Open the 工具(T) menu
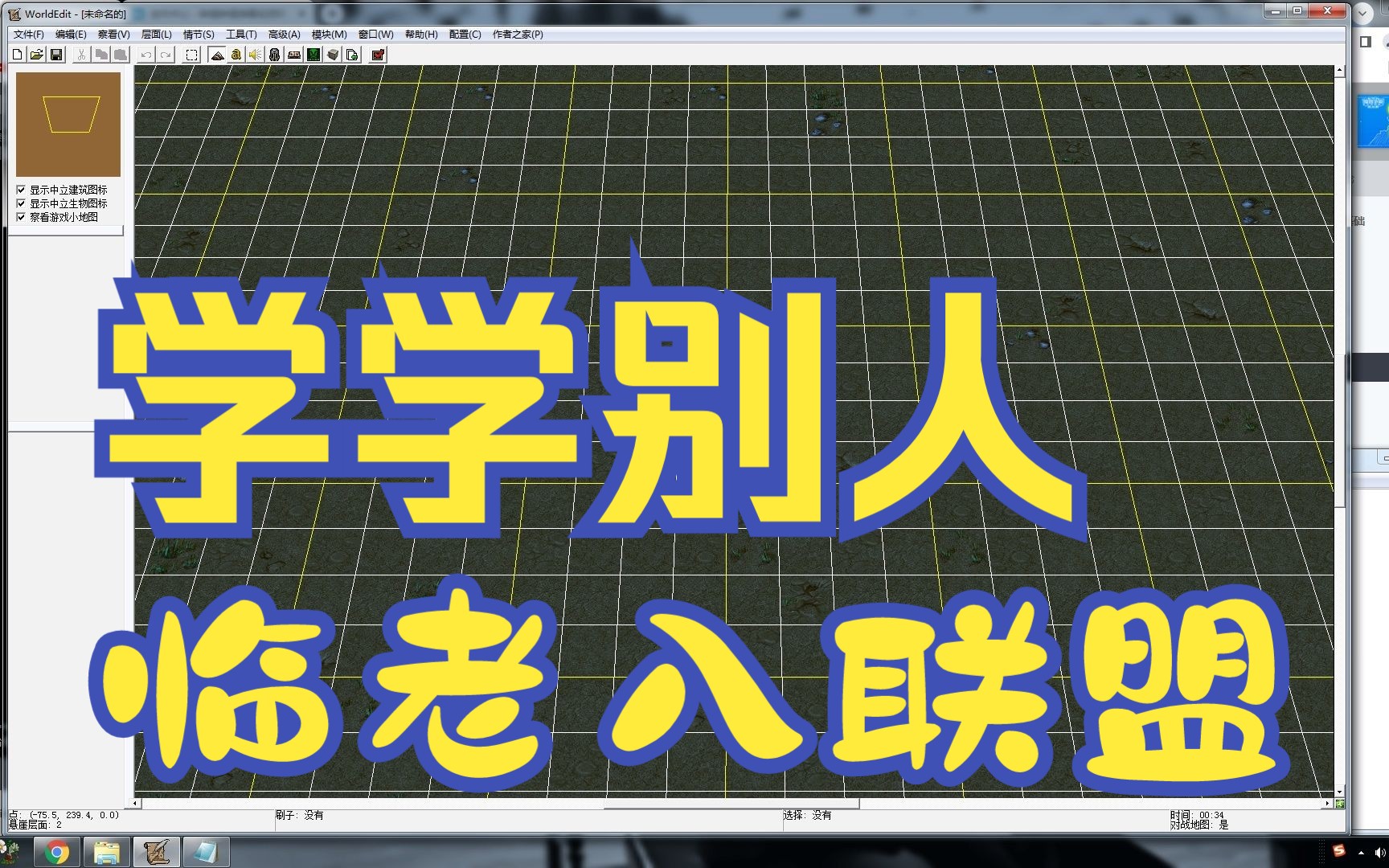Screen dimensions: 1389x868 (241, 35)
